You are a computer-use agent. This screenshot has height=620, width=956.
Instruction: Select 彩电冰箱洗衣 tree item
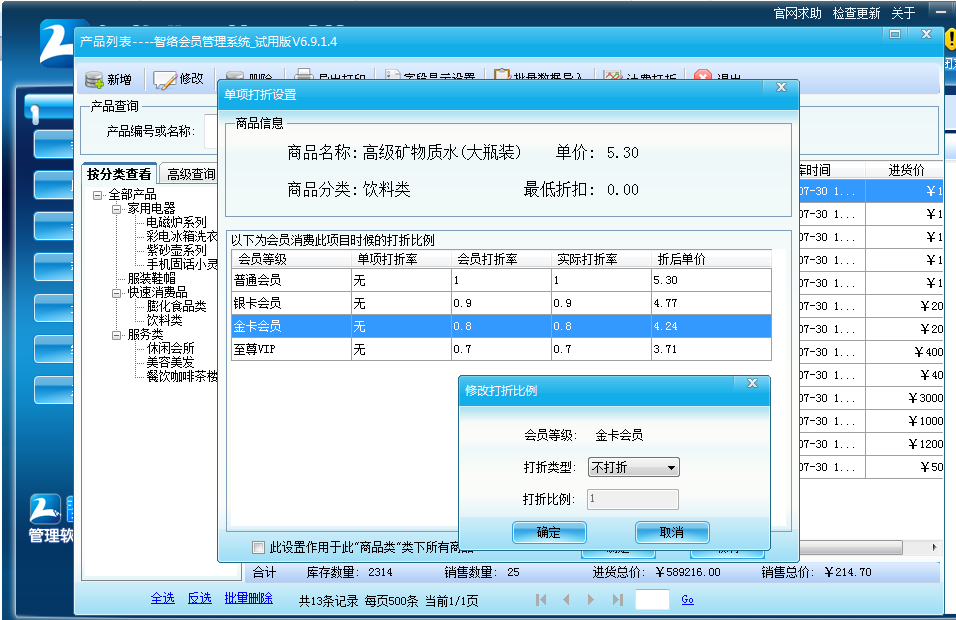(x=182, y=237)
